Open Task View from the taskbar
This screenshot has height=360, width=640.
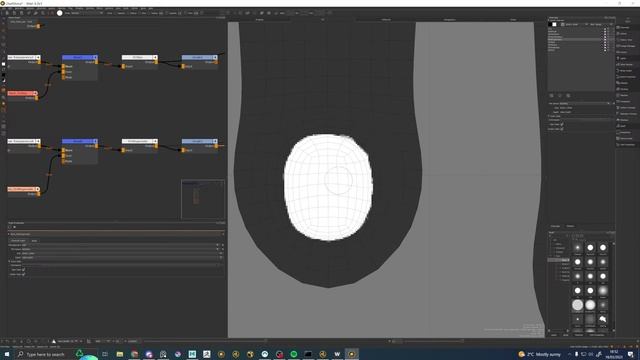[x=105, y=354]
